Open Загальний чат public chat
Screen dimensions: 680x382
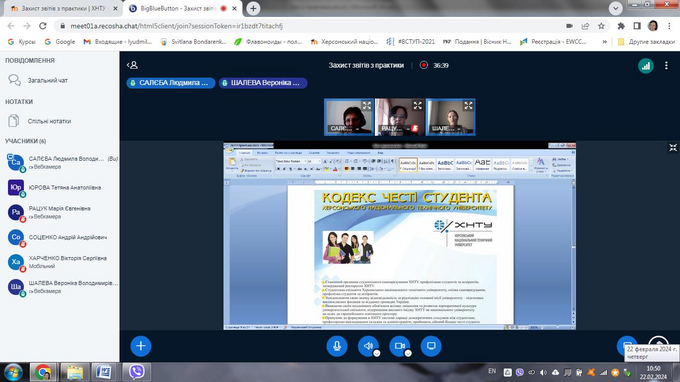(47, 80)
